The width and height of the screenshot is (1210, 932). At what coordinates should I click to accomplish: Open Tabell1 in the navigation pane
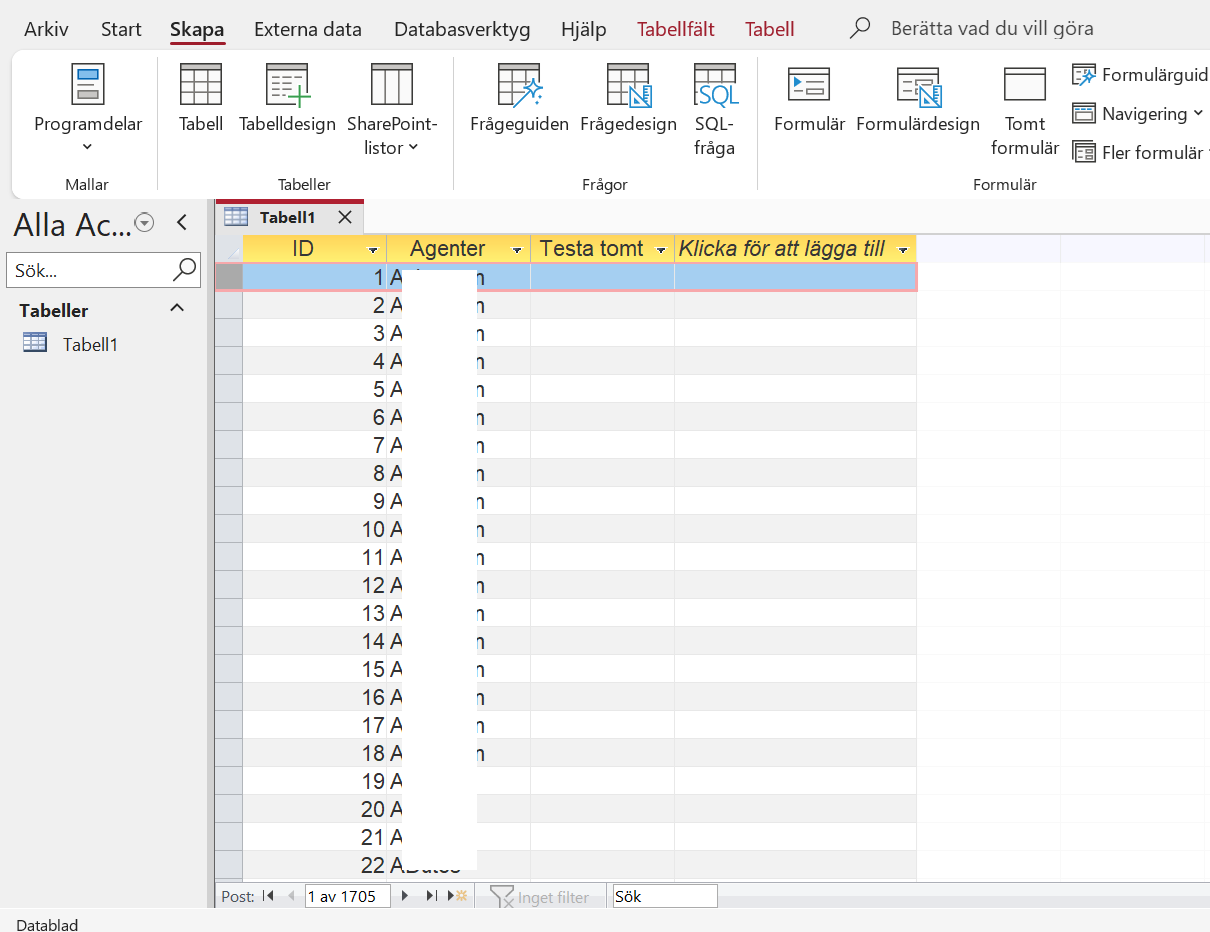(x=90, y=344)
